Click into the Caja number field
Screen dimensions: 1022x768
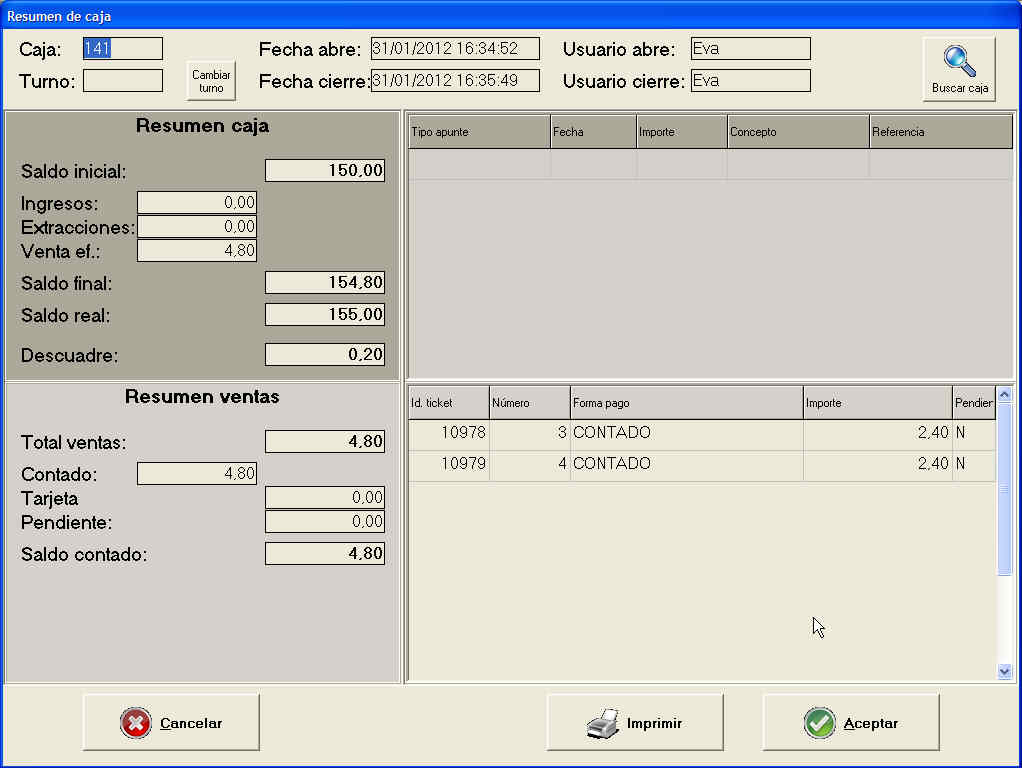pos(122,49)
